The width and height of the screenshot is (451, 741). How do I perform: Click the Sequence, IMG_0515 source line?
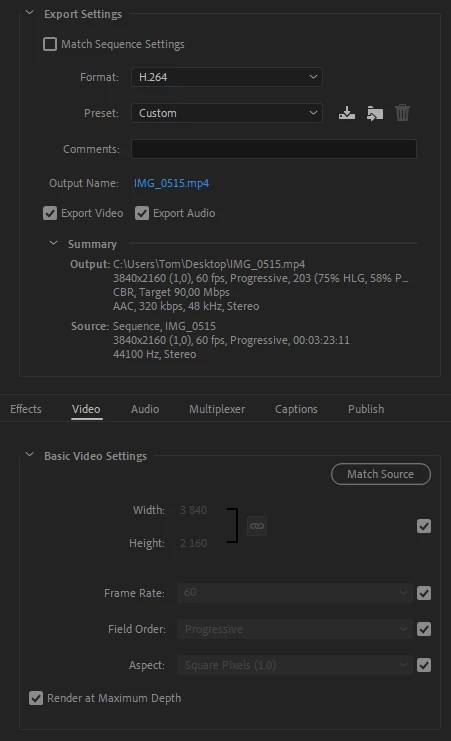coord(164,326)
